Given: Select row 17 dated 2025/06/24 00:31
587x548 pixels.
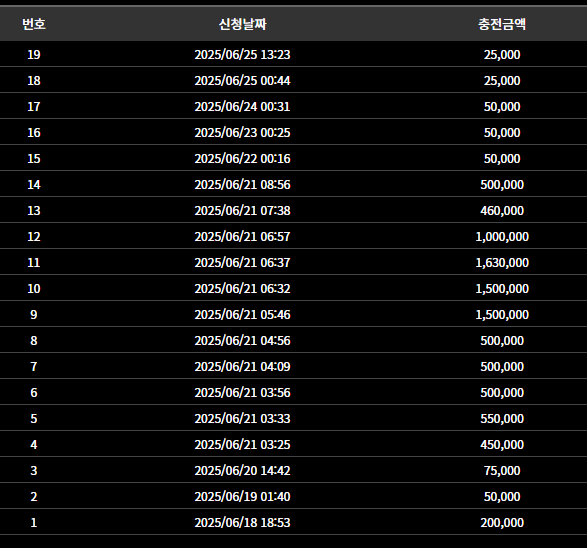Looking at the screenshot, I should (x=294, y=107).
